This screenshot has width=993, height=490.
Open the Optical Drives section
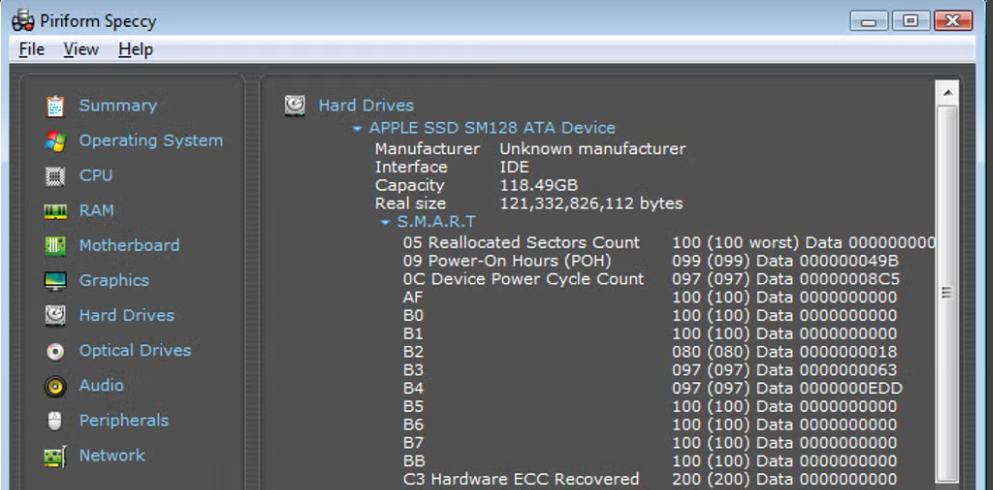135,350
